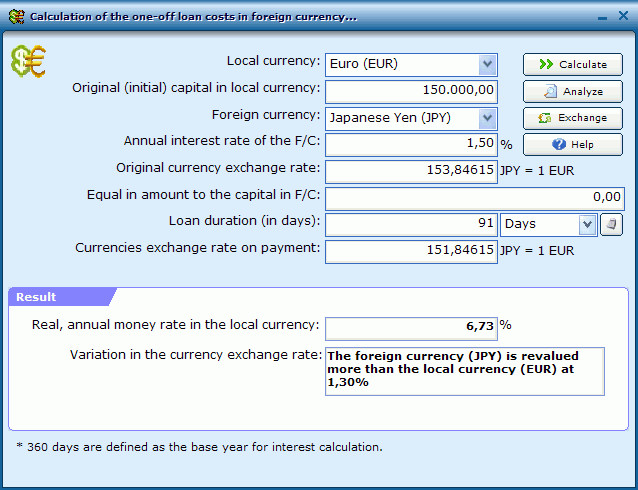Open Help for this calculator
This screenshot has width=638, height=490.
click(x=572, y=144)
